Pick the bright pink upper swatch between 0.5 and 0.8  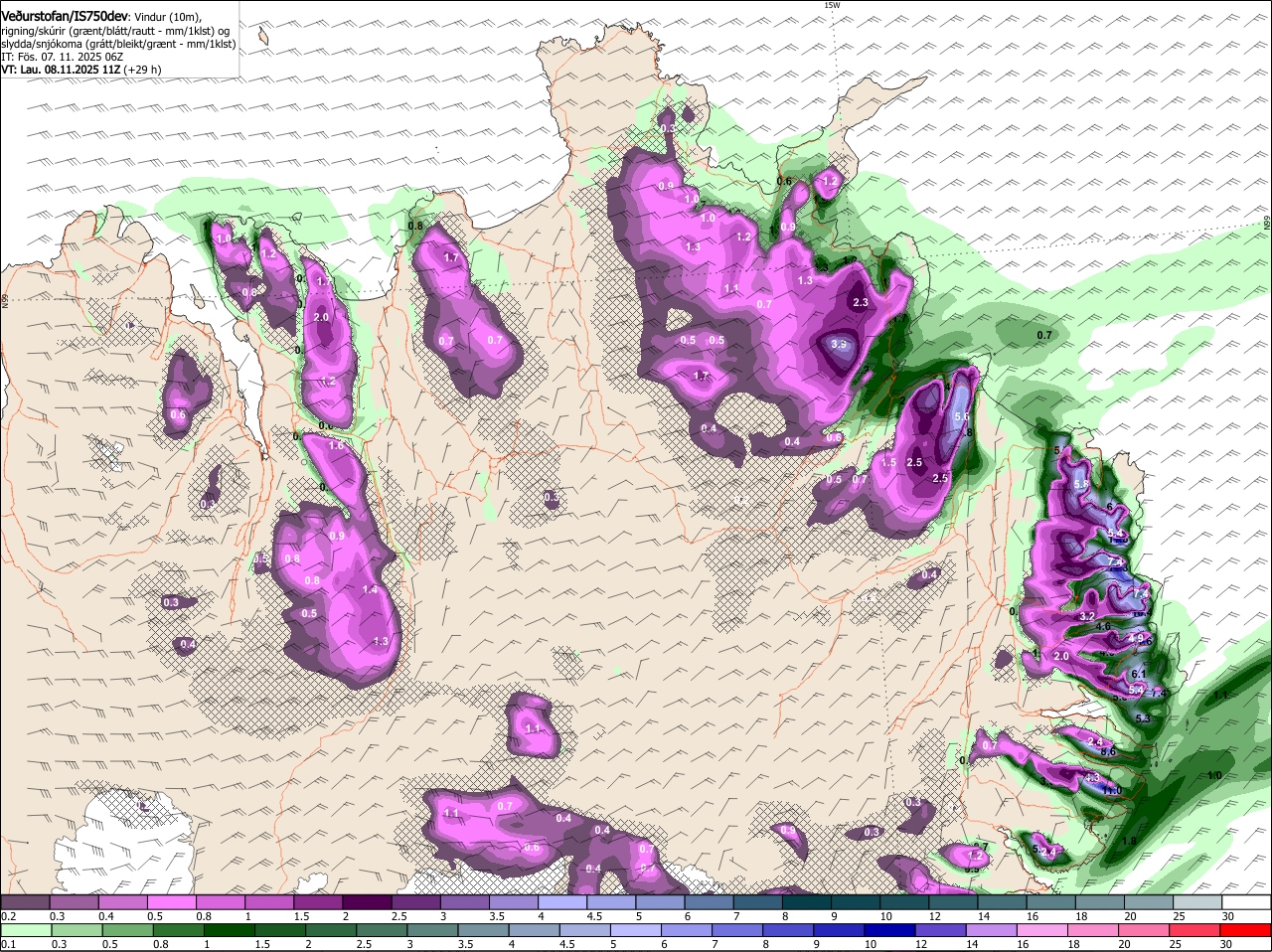172,901
